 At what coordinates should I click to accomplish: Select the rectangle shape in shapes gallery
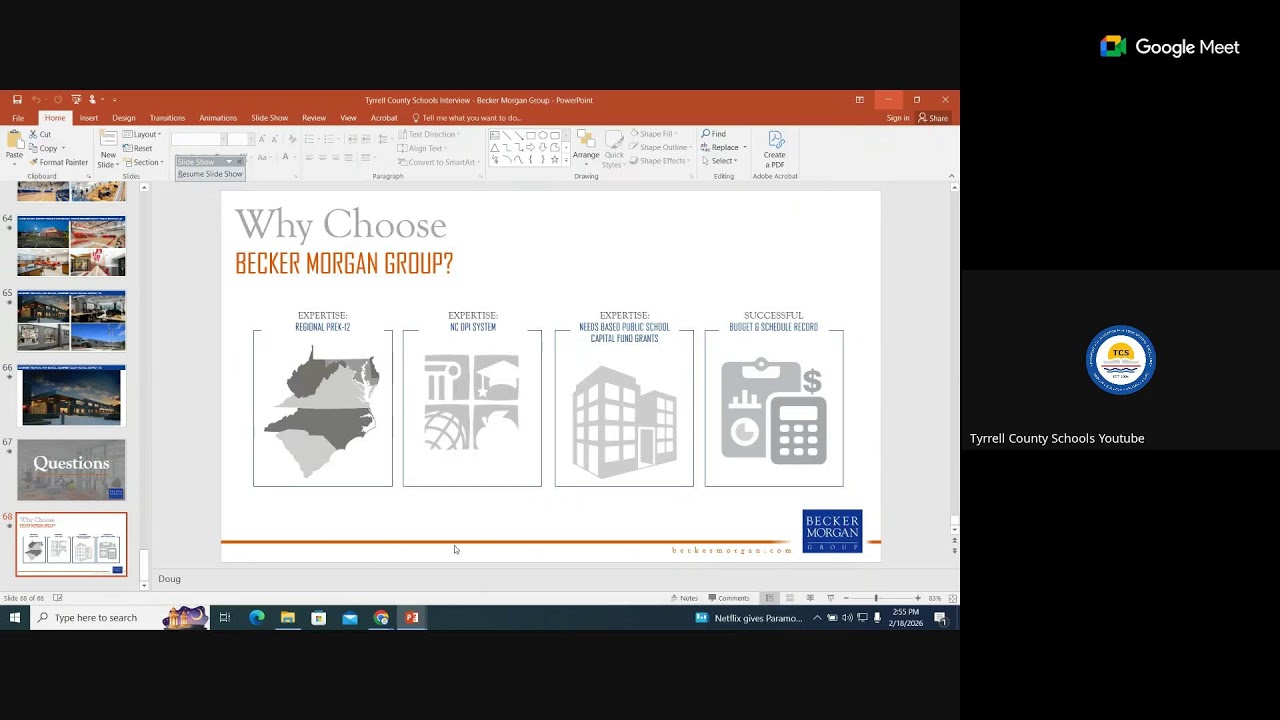[x=531, y=135]
